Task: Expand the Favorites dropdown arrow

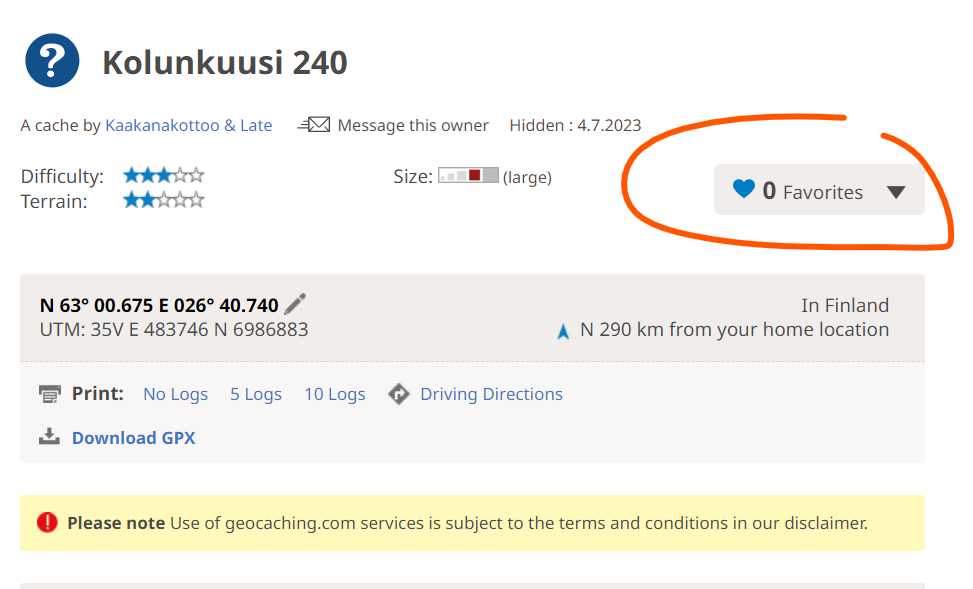Action: coord(896,190)
